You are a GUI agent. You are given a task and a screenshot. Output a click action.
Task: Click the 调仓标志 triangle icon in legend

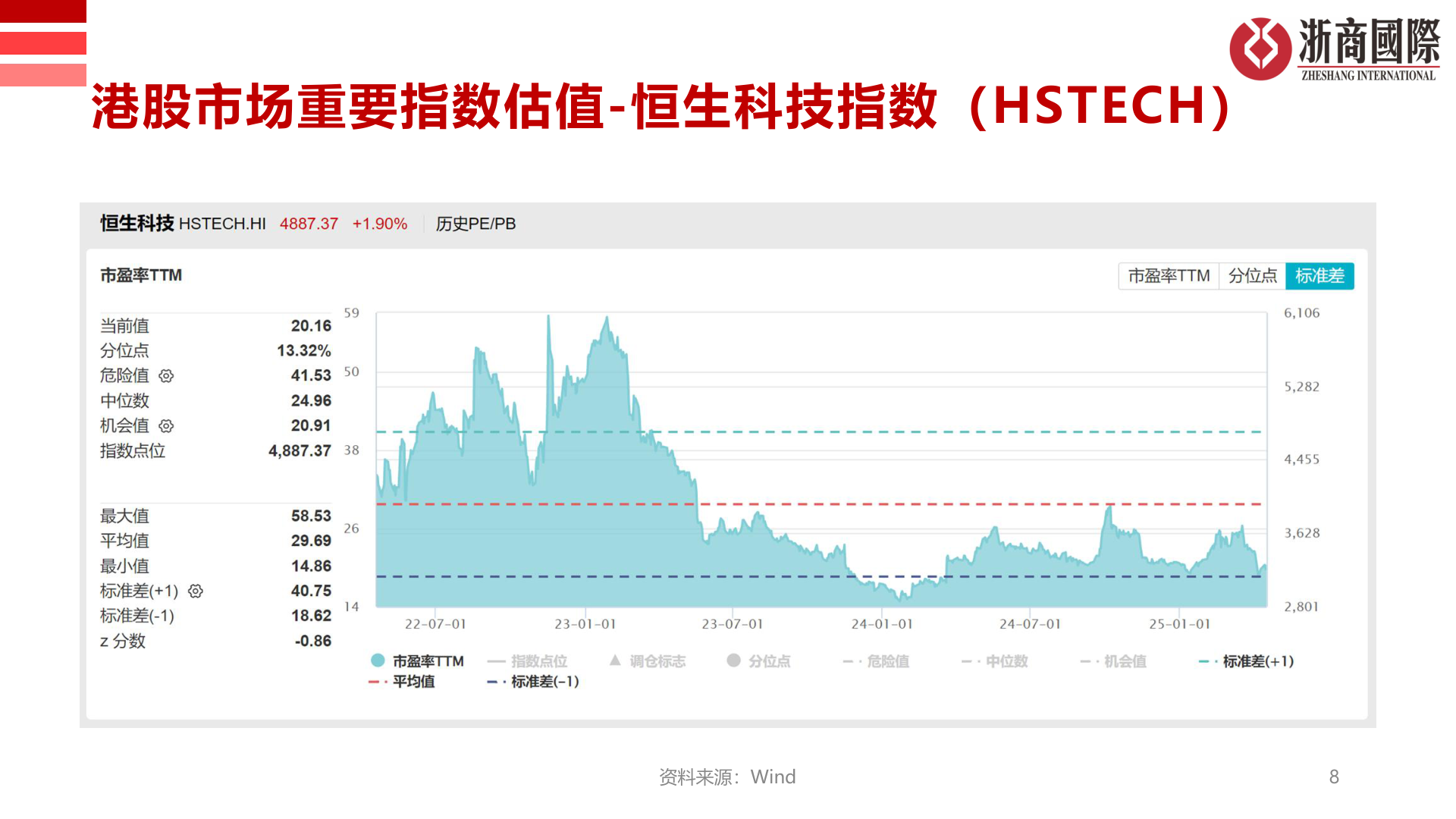pyautogui.click(x=614, y=661)
